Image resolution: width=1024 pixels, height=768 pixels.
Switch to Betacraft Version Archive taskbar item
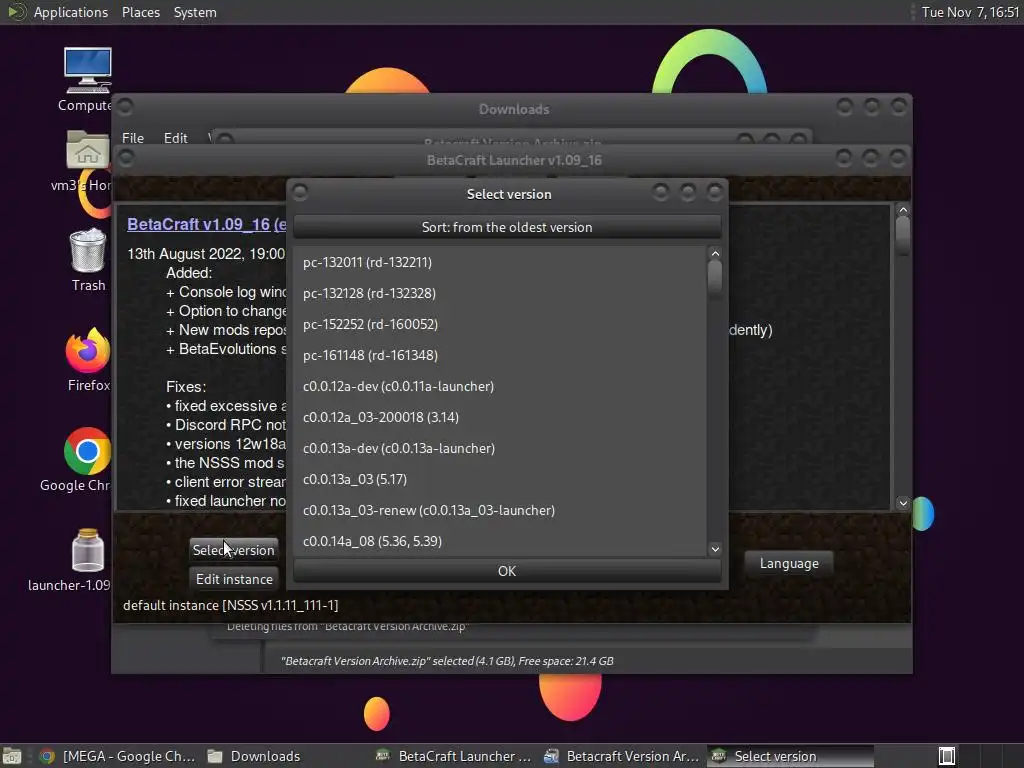pyautogui.click(x=622, y=756)
